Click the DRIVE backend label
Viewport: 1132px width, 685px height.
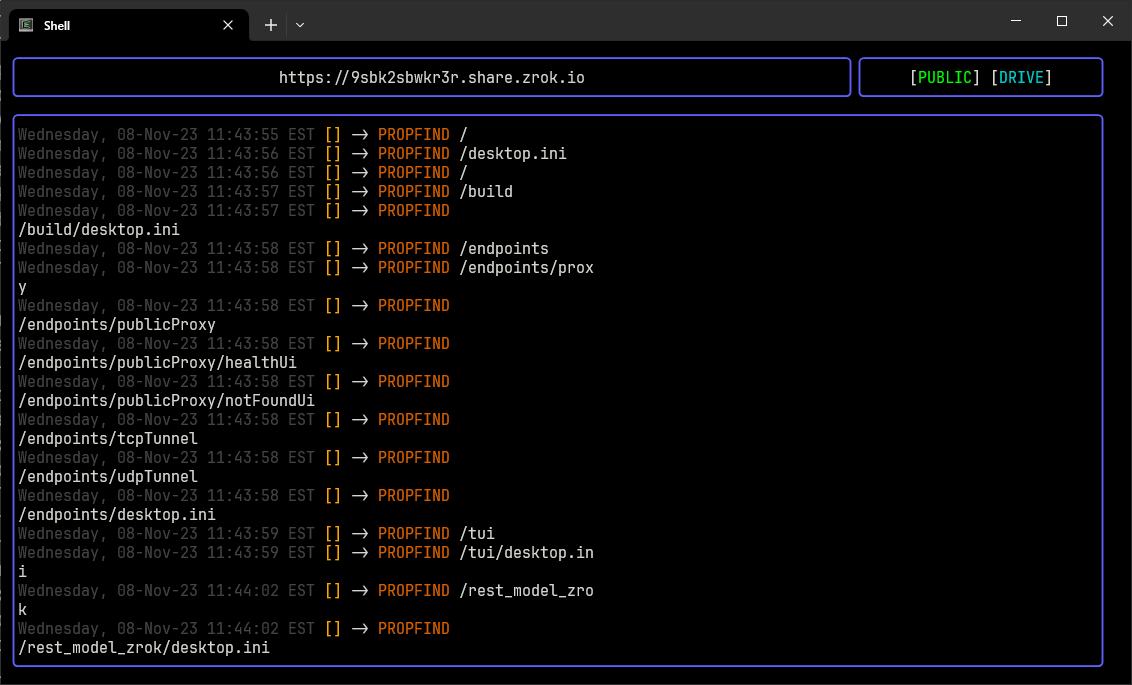pyautogui.click(x=1021, y=77)
